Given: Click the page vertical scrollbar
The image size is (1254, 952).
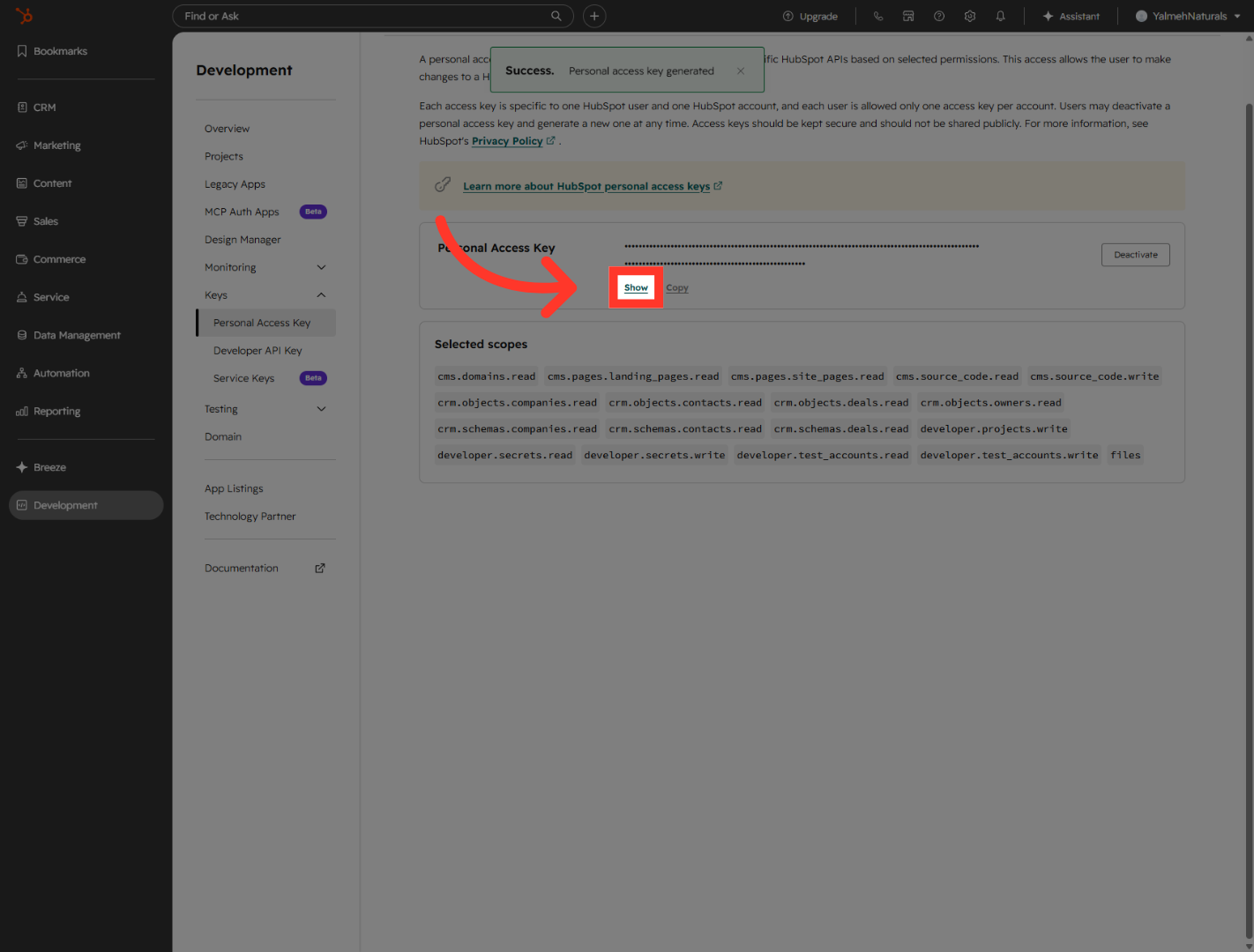Looking at the screenshot, I should [1249, 520].
